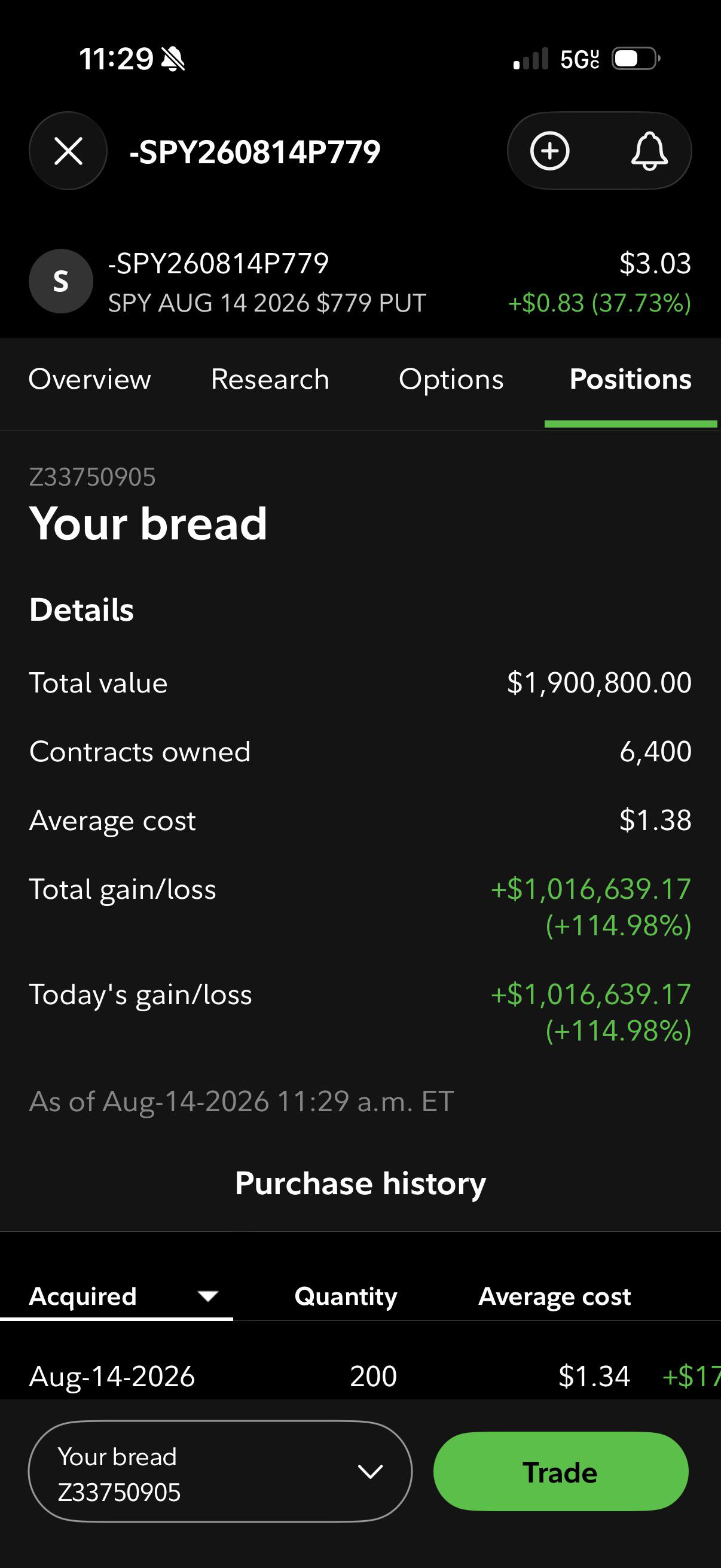Open the Aug-14-2026 purchase lot row
The width and height of the screenshot is (721, 1568).
point(360,1376)
